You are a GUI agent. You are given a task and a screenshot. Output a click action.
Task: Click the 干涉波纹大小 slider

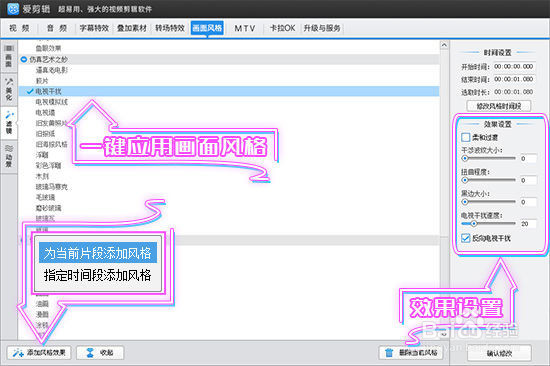point(488,159)
